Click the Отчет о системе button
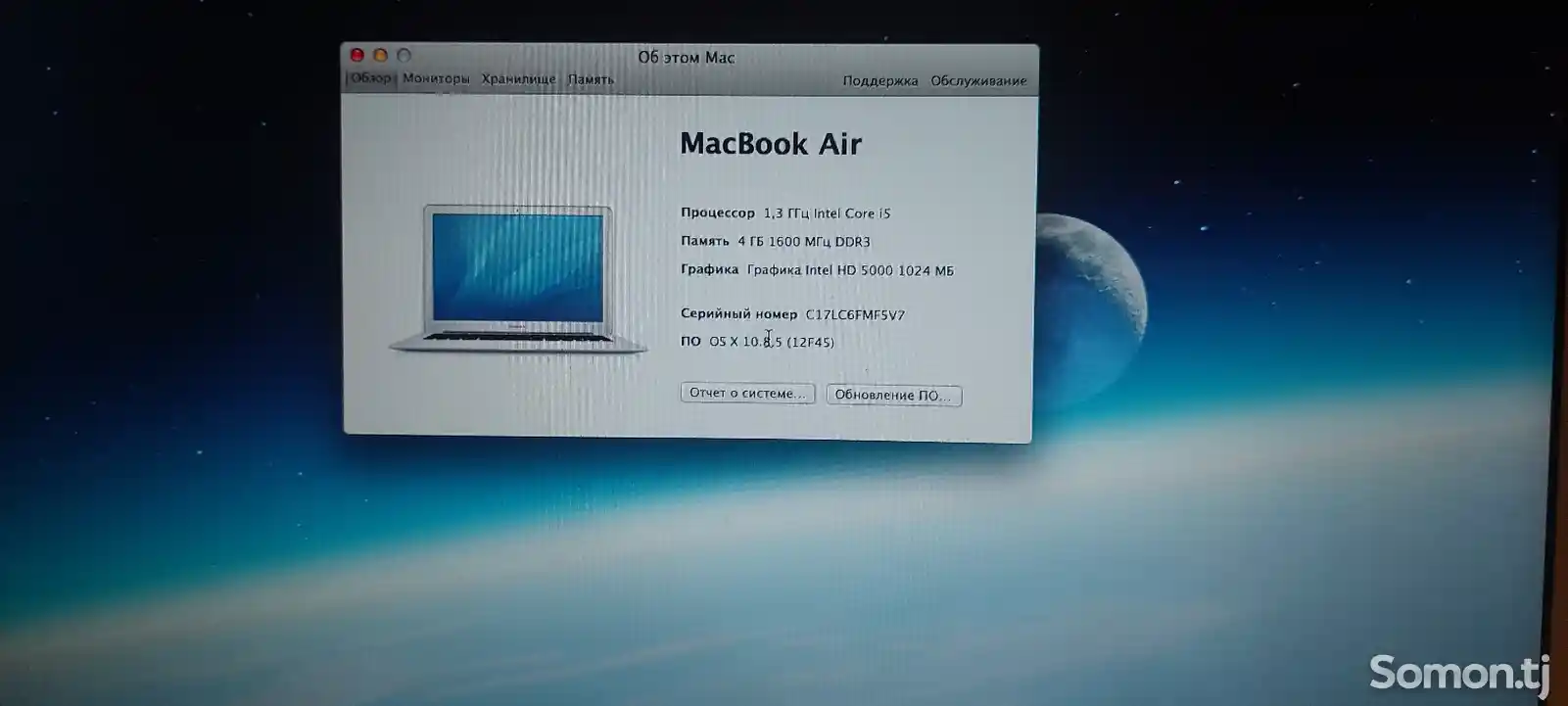Image resolution: width=1568 pixels, height=706 pixels. (x=747, y=393)
